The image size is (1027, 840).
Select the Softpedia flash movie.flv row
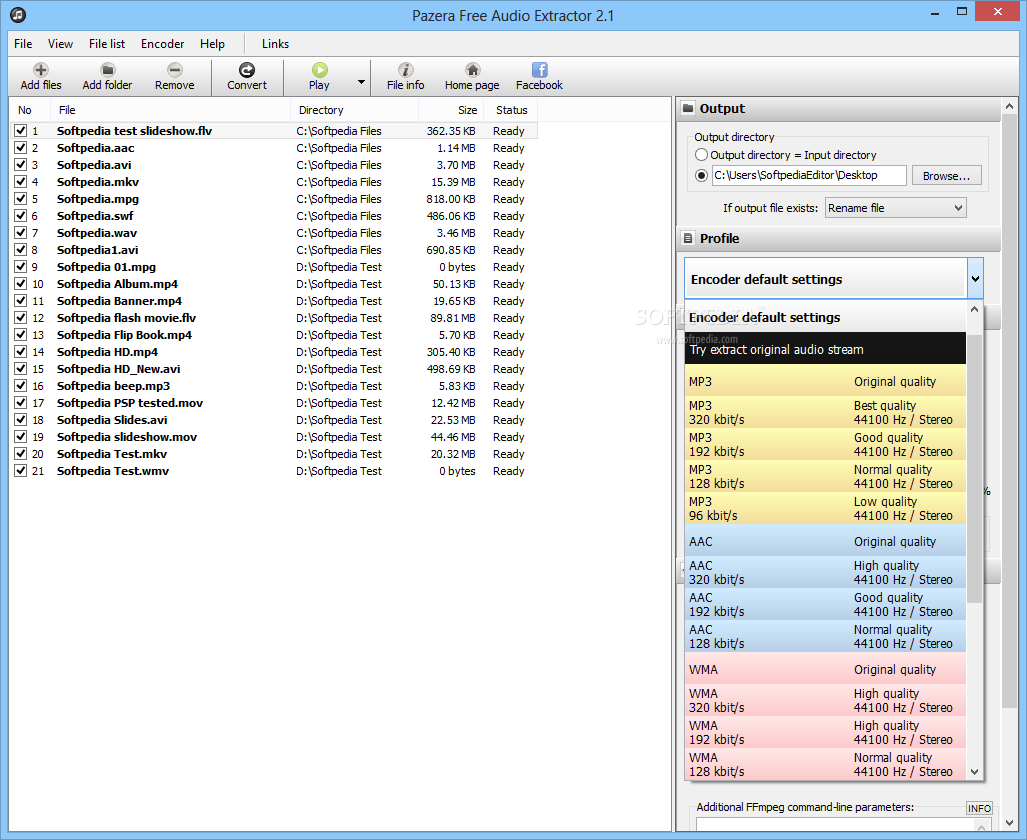(274, 318)
